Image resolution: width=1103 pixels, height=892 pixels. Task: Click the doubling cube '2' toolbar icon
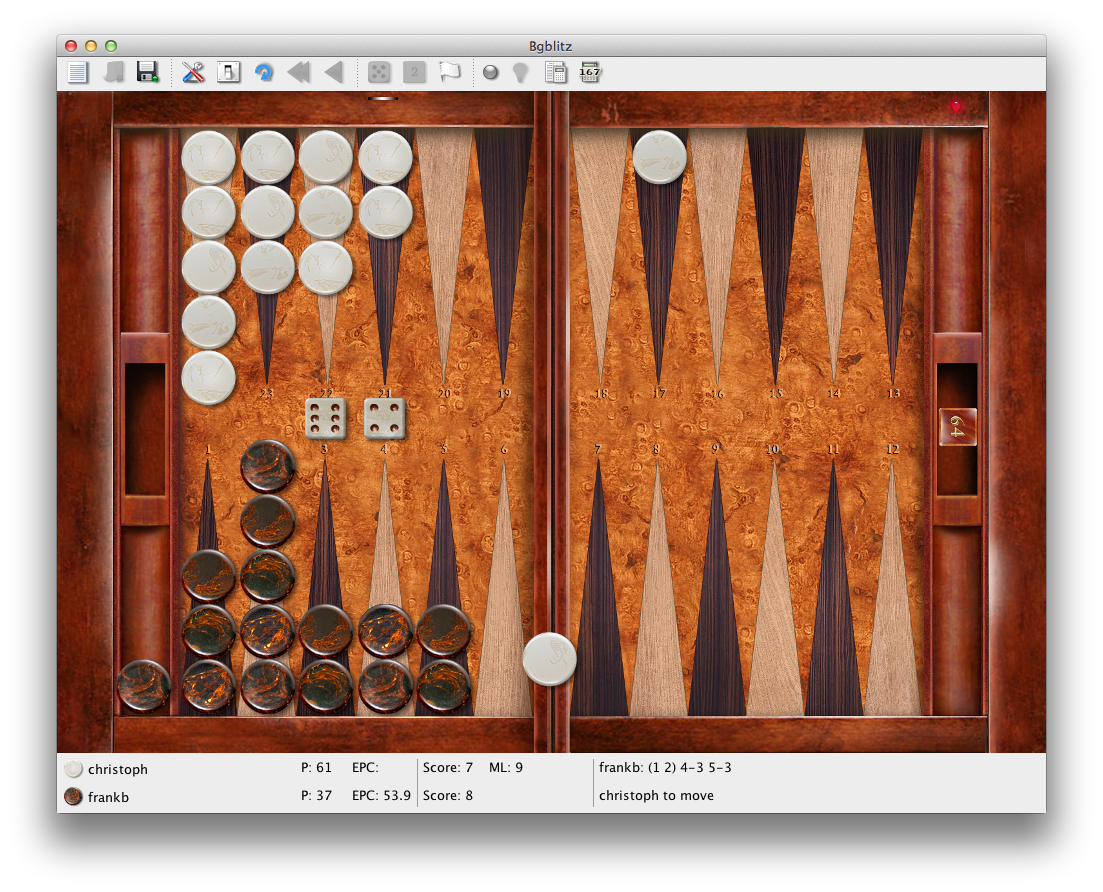click(414, 72)
